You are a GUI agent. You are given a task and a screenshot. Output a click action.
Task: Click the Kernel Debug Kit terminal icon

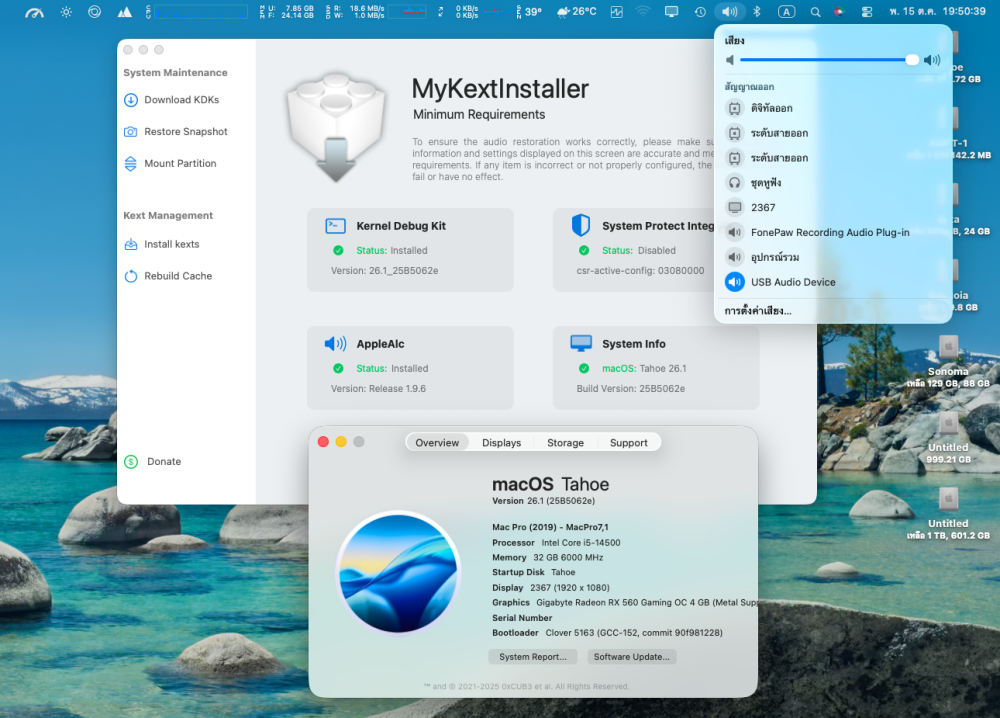tap(335, 226)
